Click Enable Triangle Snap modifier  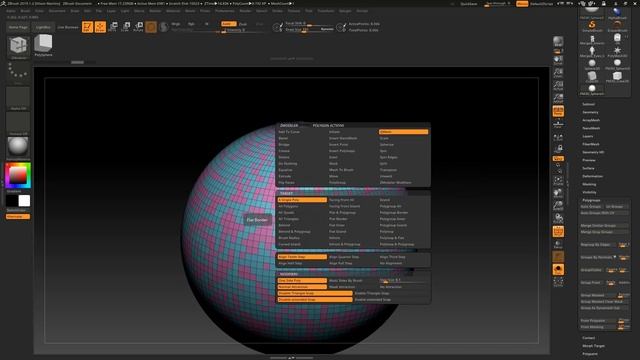[372, 293]
